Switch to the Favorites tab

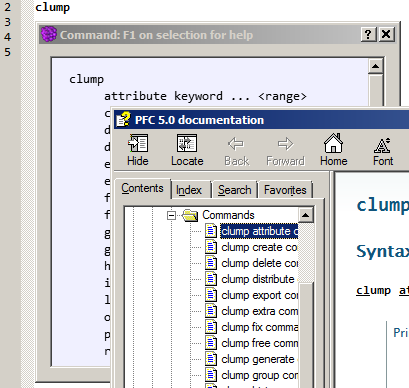coord(285,190)
